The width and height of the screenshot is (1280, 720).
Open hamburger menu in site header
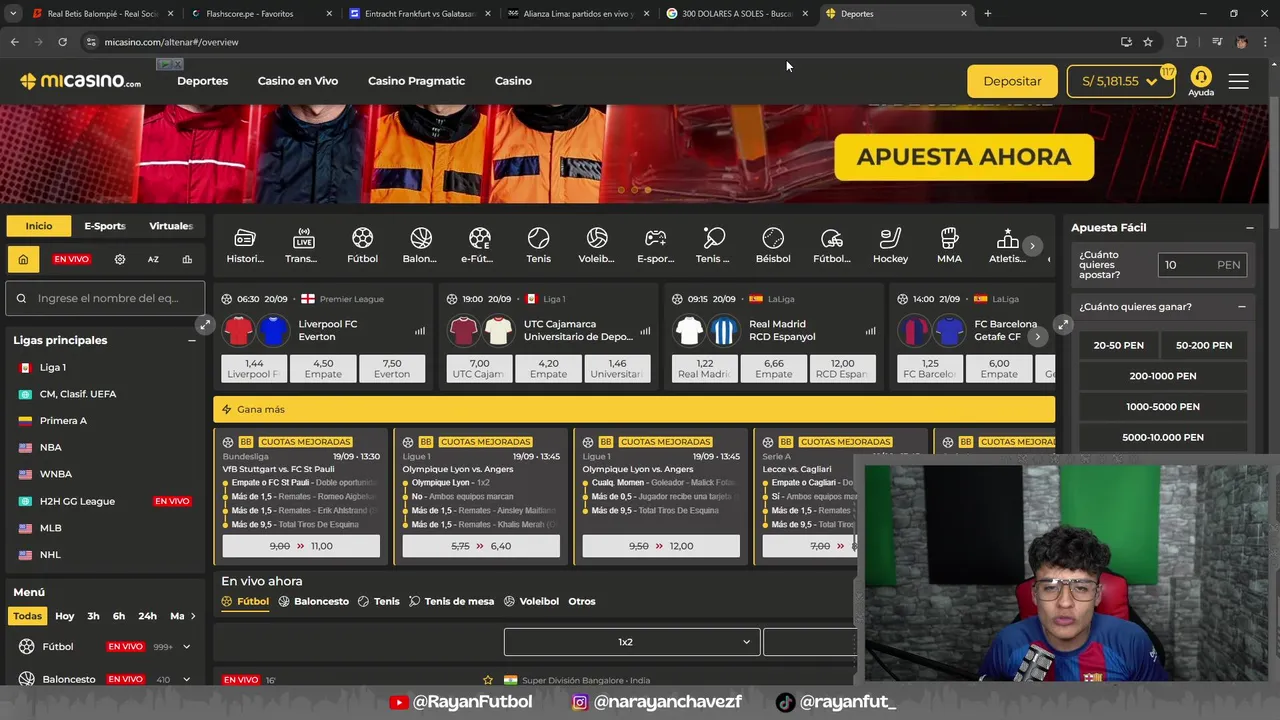click(x=1239, y=81)
